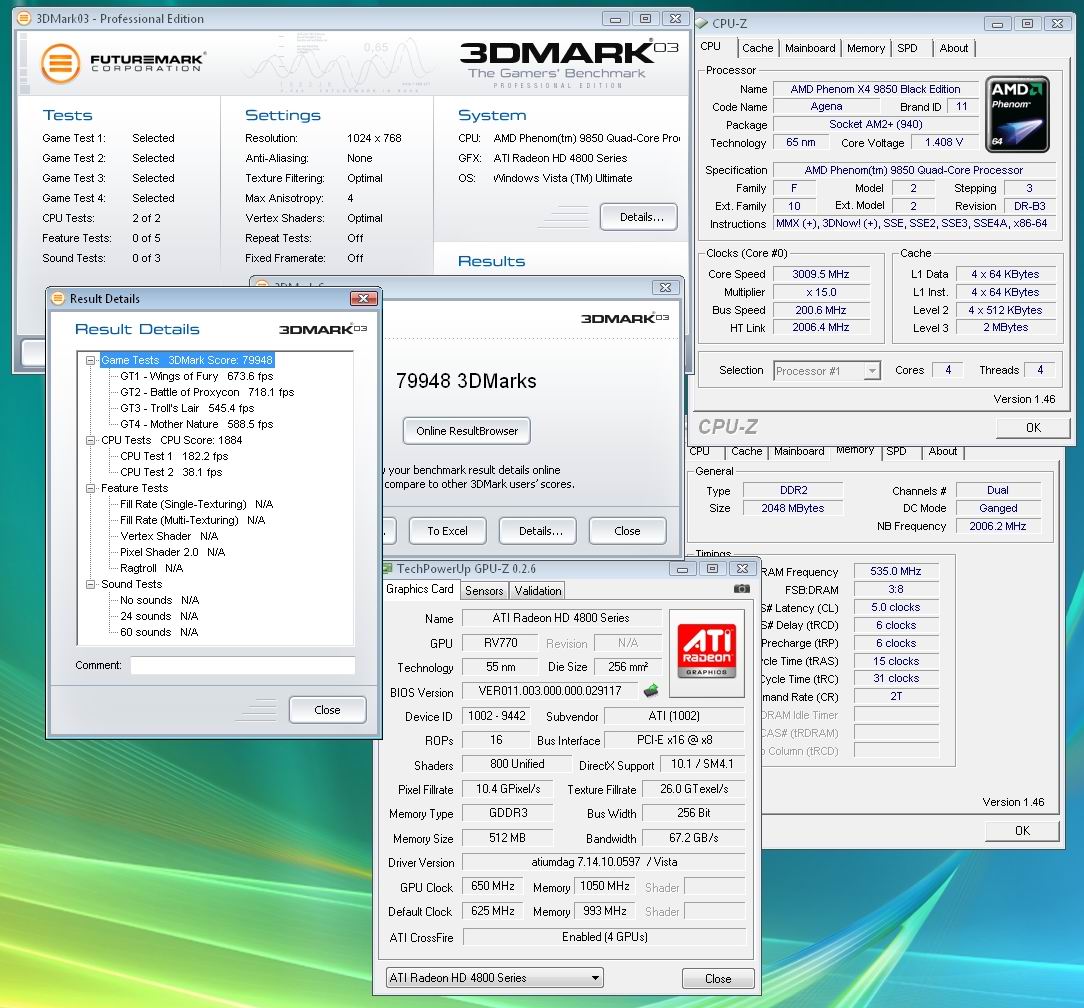Click the Result Details title bar icon
This screenshot has width=1084, height=1008.
tap(58, 298)
